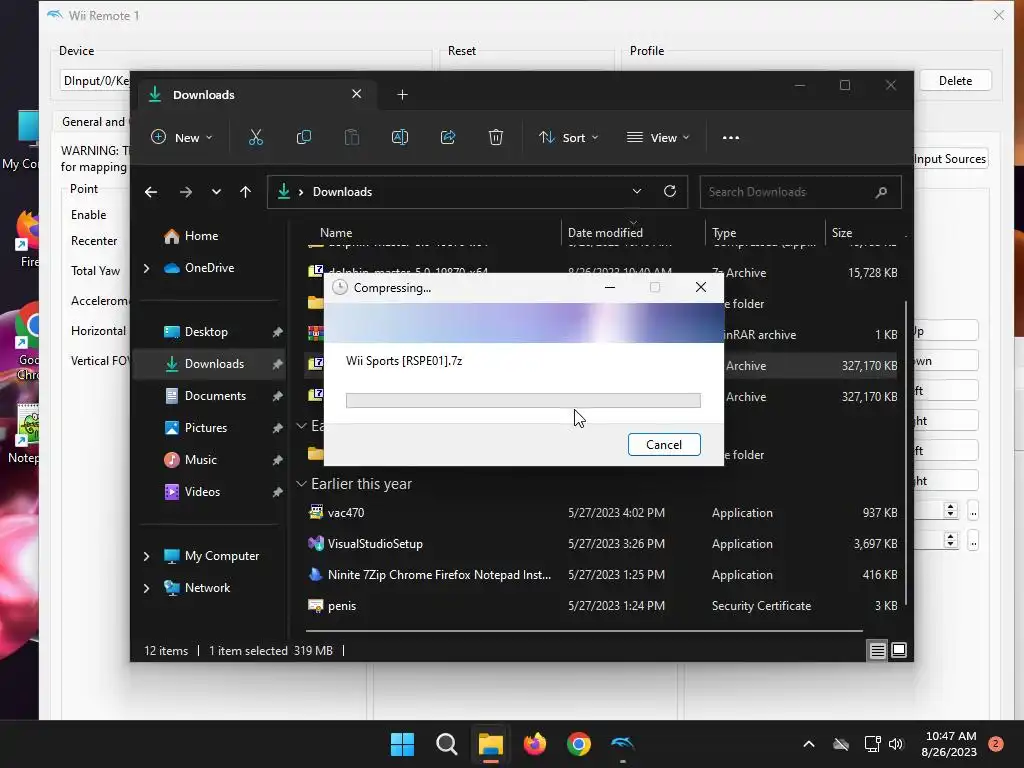Image resolution: width=1024 pixels, height=768 pixels.
Task: Sort by Type column header
Action: pyautogui.click(x=724, y=232)
